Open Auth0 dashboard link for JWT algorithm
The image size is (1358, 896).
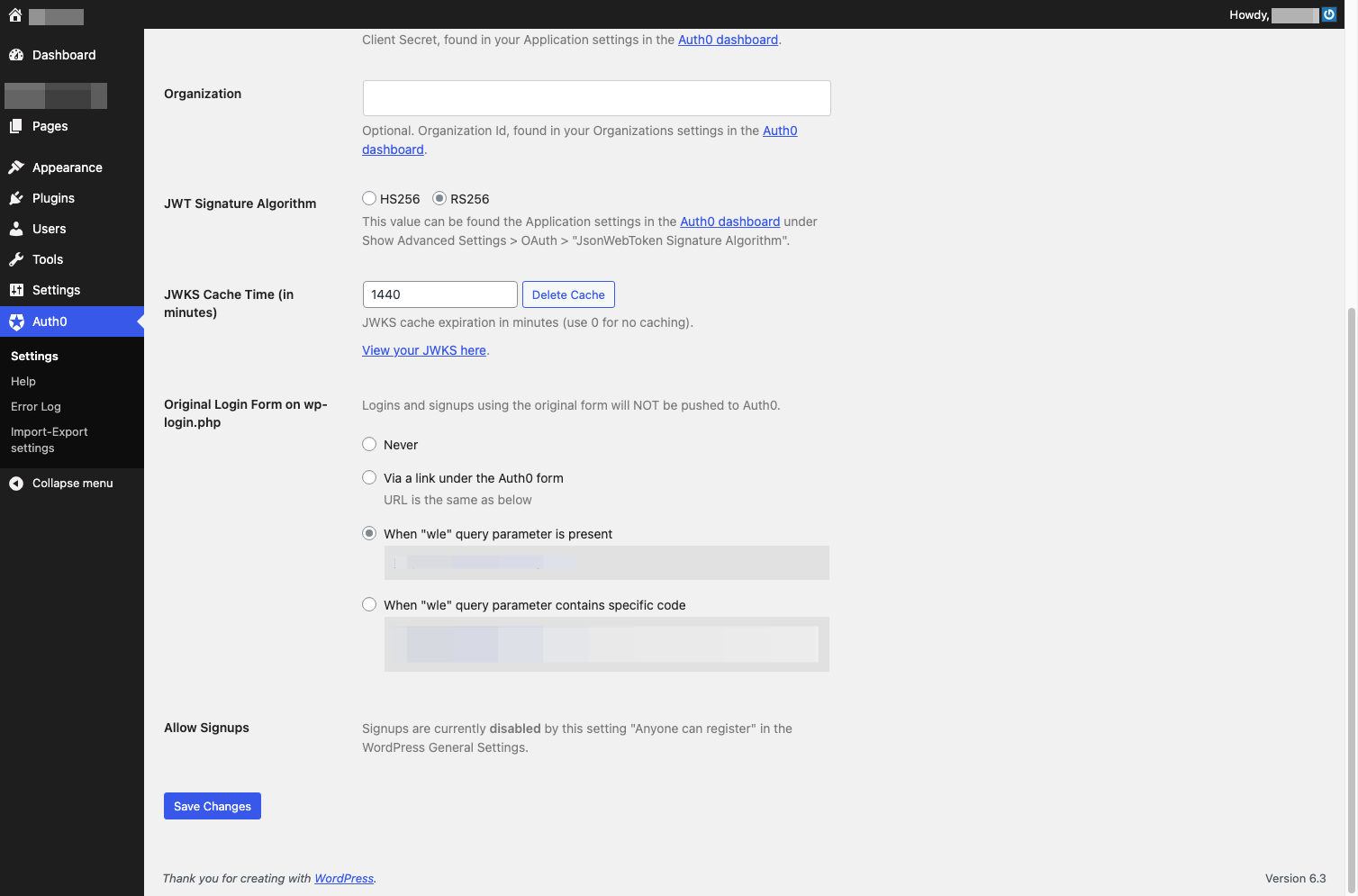[x=729, y=222]
